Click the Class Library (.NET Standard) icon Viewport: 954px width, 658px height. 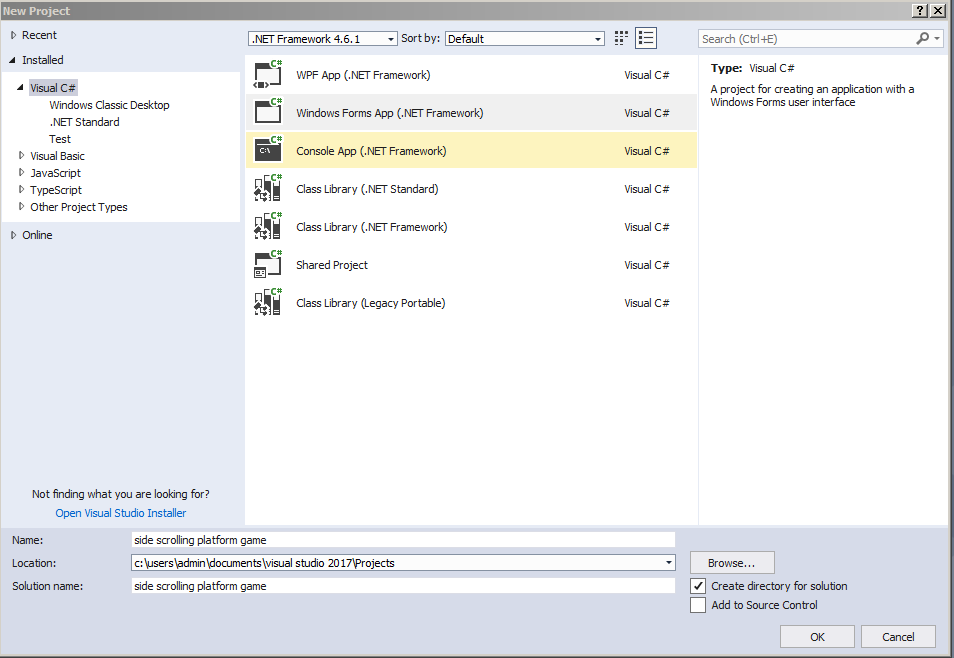point(268,189)
